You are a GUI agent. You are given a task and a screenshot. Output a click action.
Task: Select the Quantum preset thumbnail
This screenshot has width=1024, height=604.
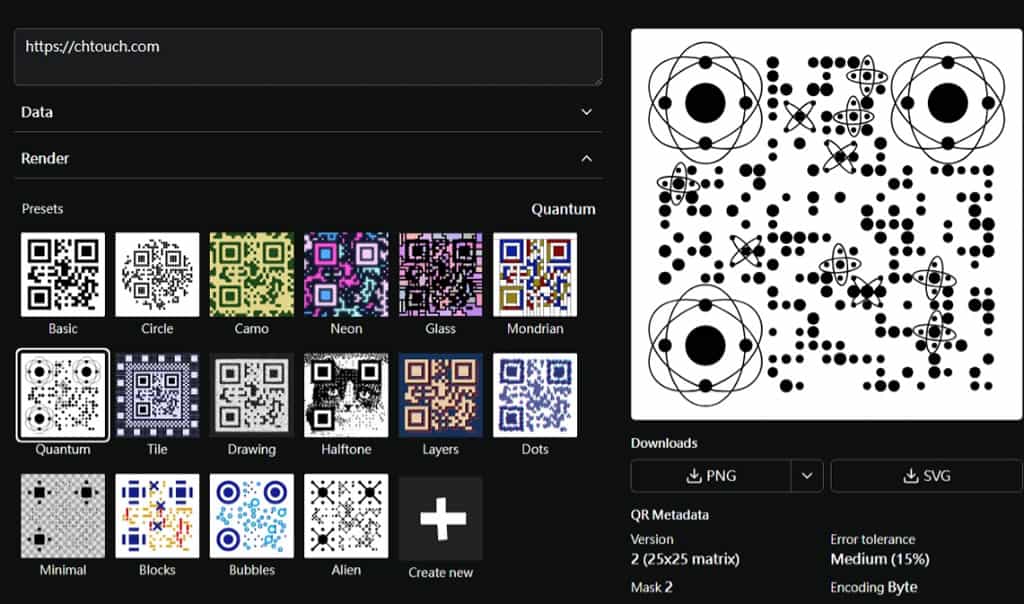(x=63, y=395)
